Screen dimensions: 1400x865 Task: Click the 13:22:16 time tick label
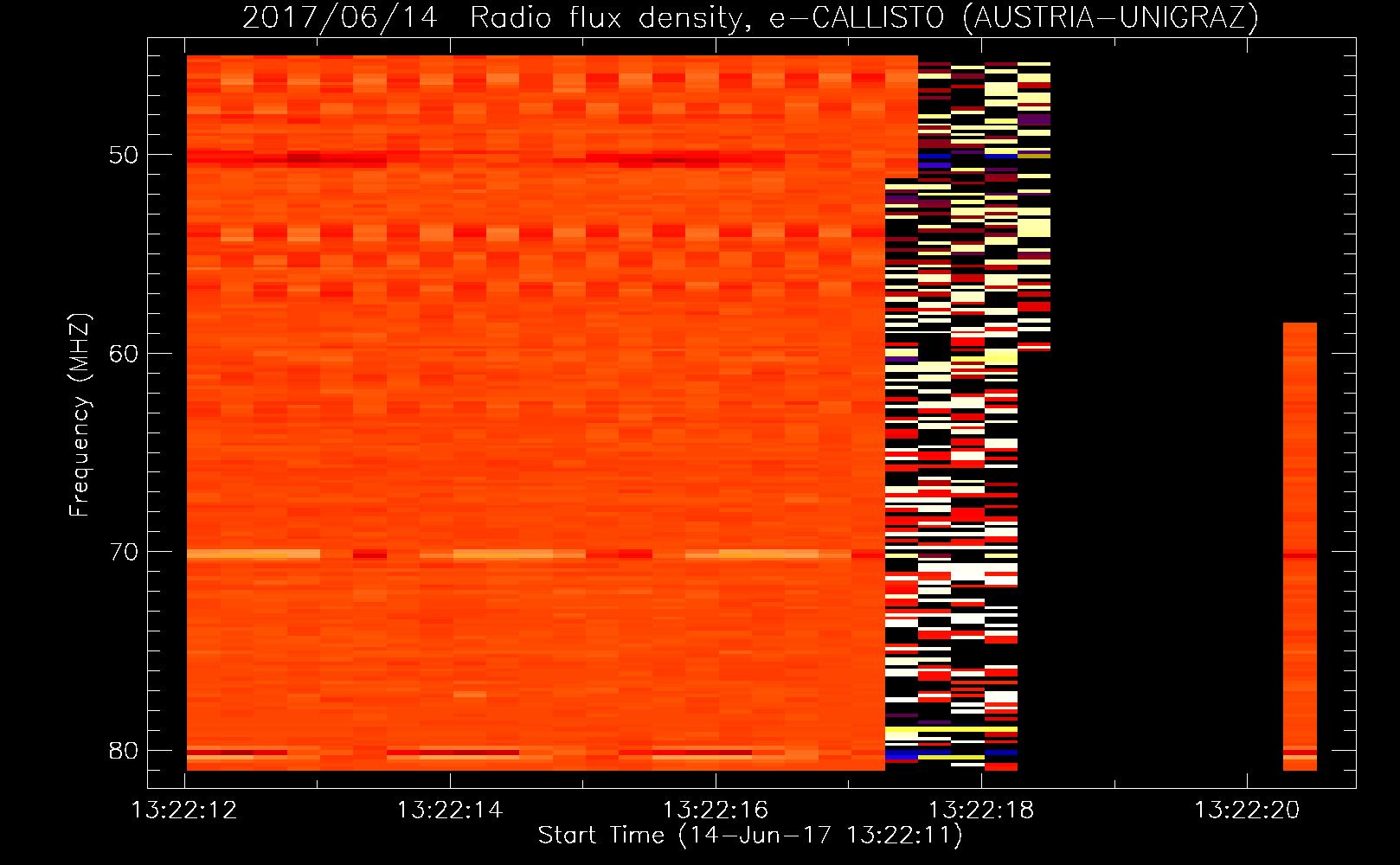click(716, 811)
